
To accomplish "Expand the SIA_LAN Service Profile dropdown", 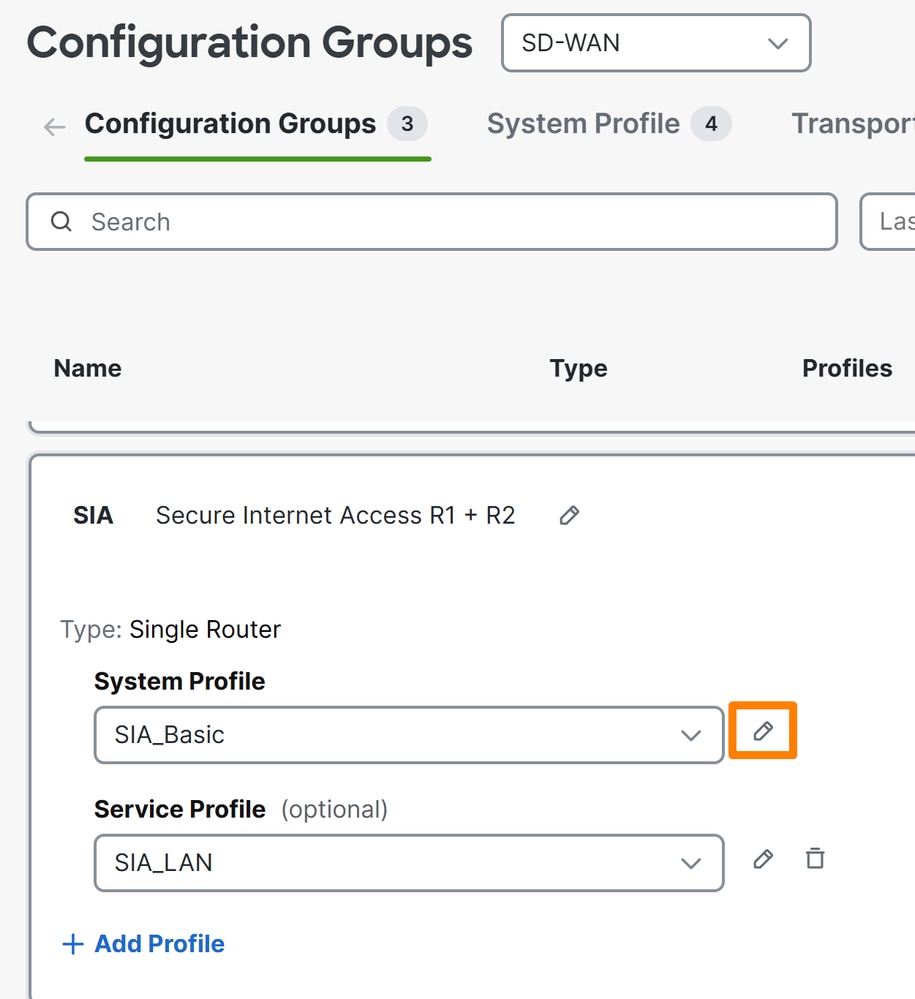I will click(691, 862).
